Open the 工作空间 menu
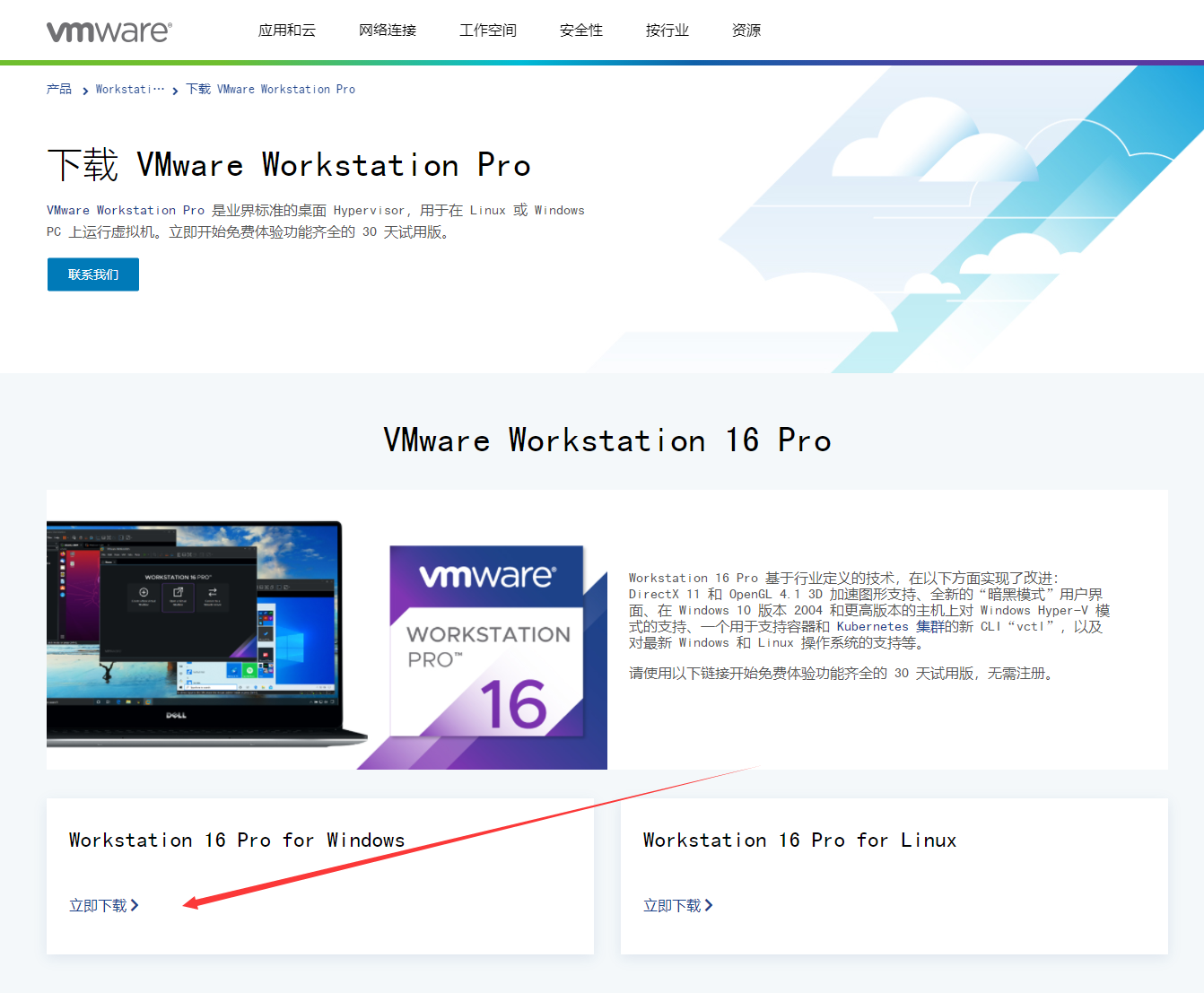This screenshot has width=1204, height=993. tap(488, 30)
